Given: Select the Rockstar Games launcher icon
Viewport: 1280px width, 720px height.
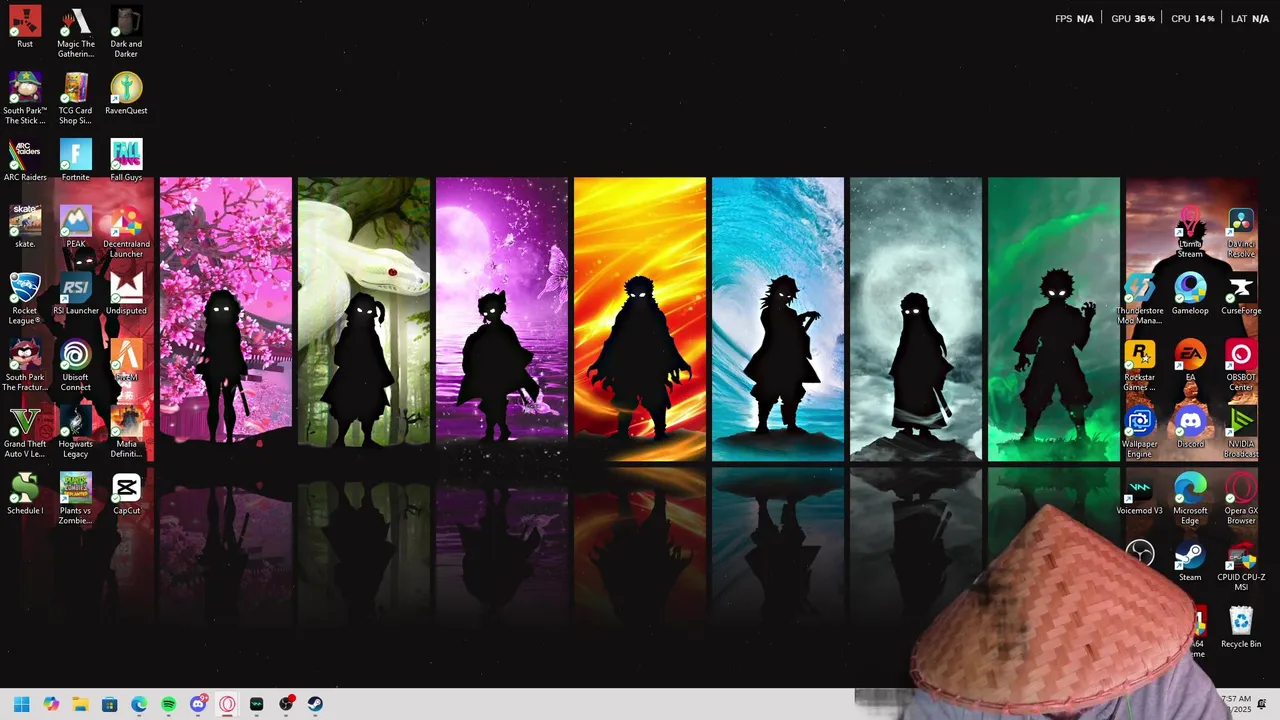Looking at the screenshot, I should pyautogui.click(x=1140, y=365).
